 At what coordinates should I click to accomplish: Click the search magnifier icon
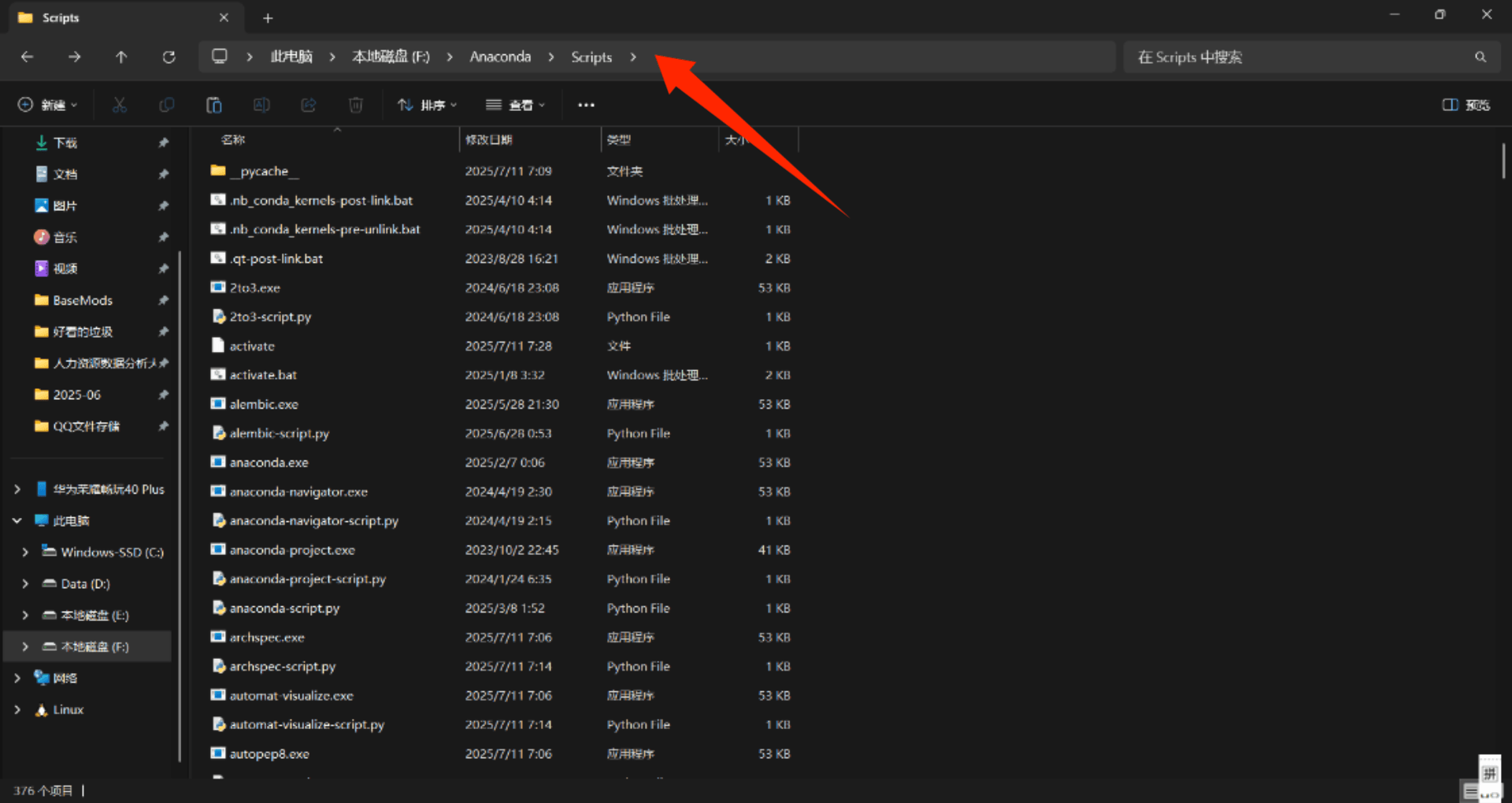click(x=1480, y=57)
